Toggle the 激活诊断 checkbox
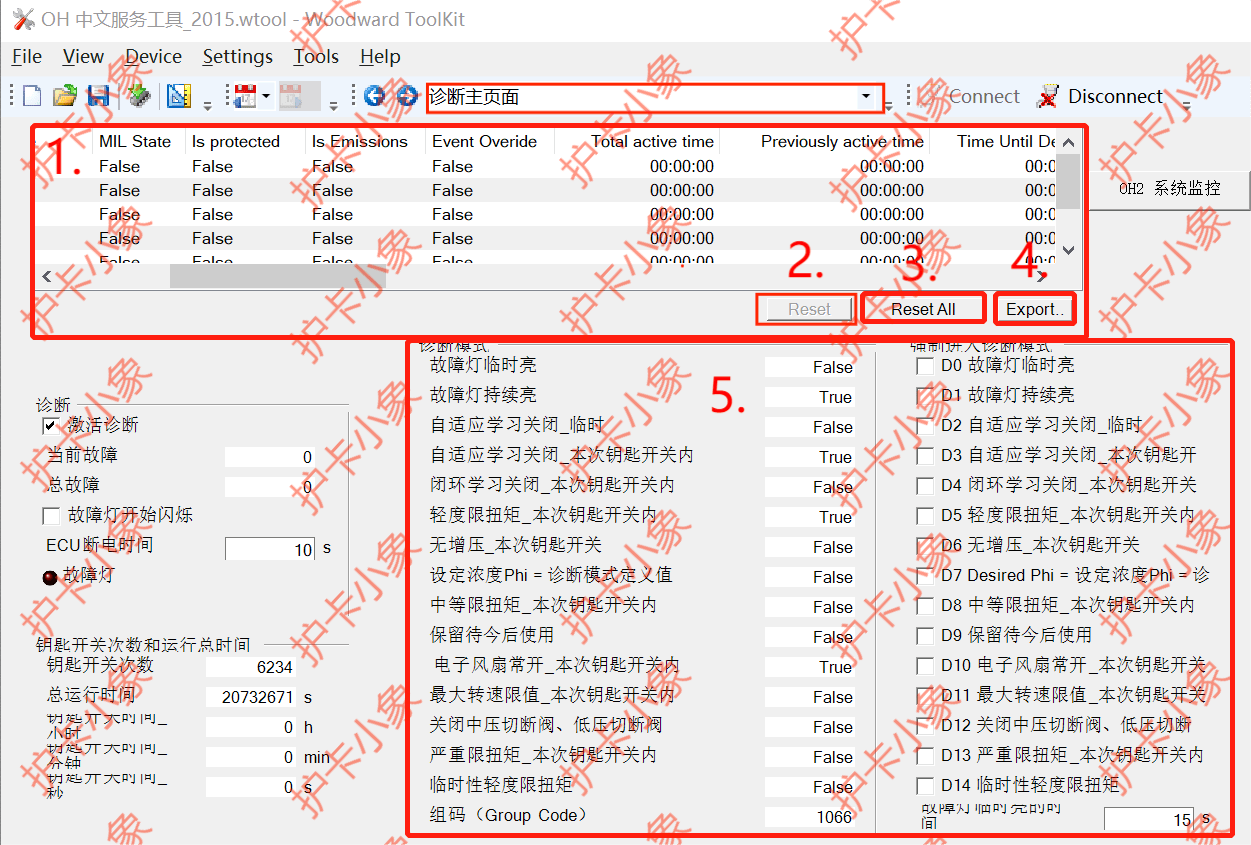Viewport: 1251px width, 845px height. click(51, 426)
